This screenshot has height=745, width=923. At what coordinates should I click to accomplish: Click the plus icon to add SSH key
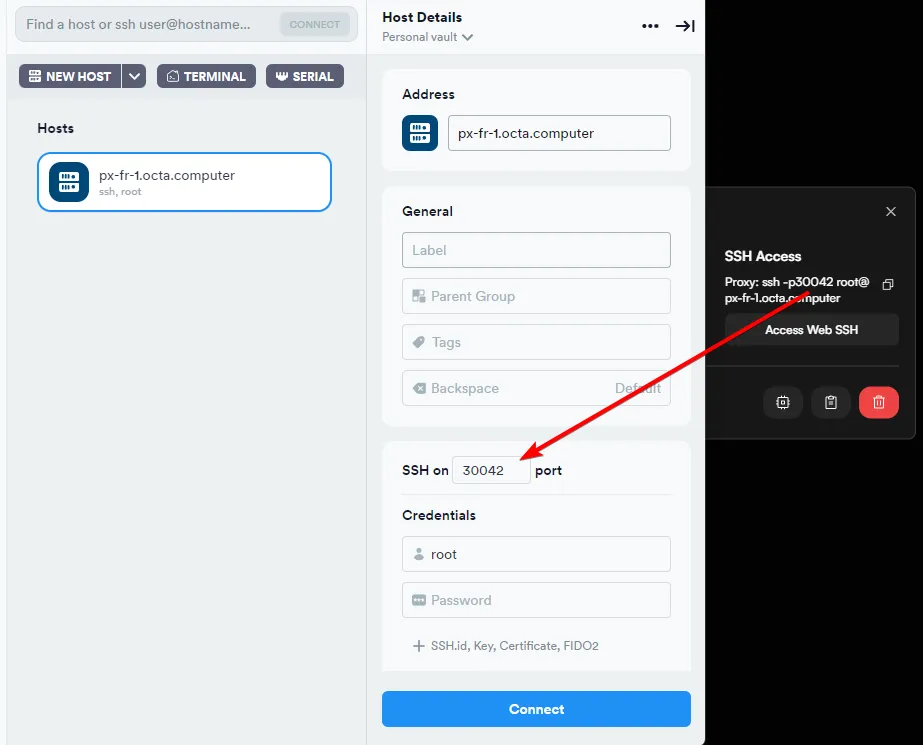419,646
